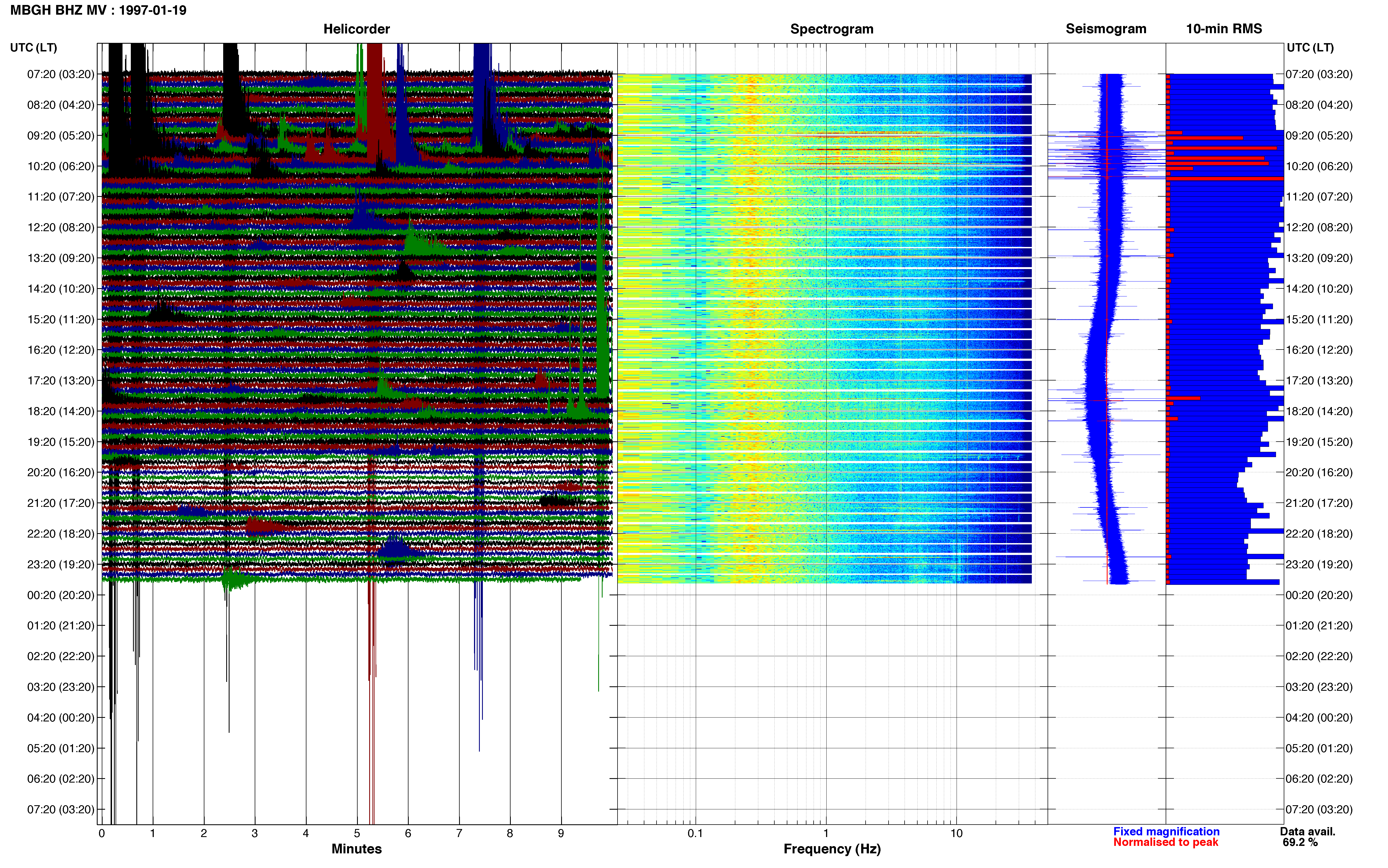Click the red 'Normalised to peak' legend text
The width and height of the screenshot is (1388, 868).
tap(1165, 843)
